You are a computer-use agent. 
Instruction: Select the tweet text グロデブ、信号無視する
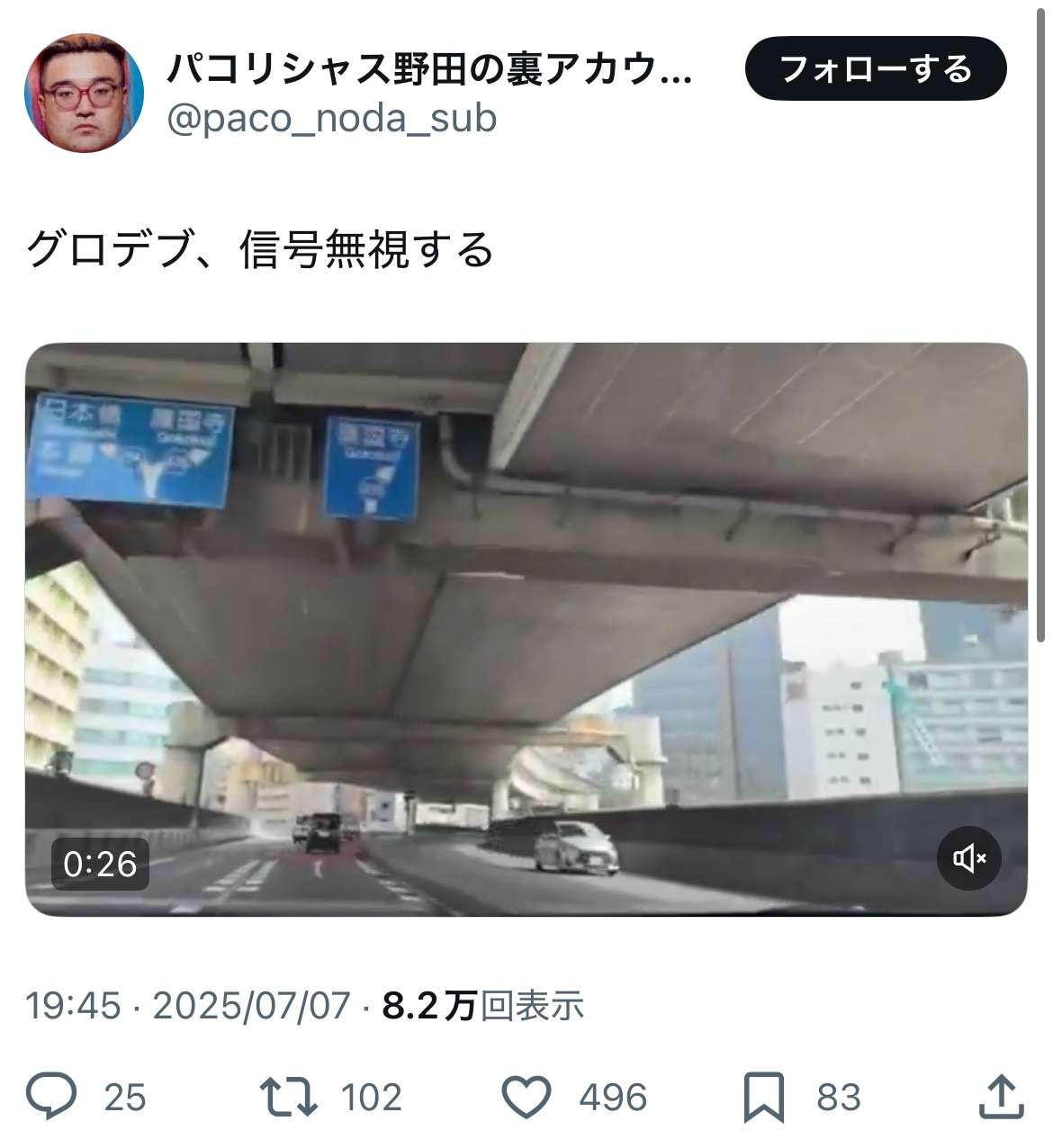pyautogui.click(x=260, y=249)
